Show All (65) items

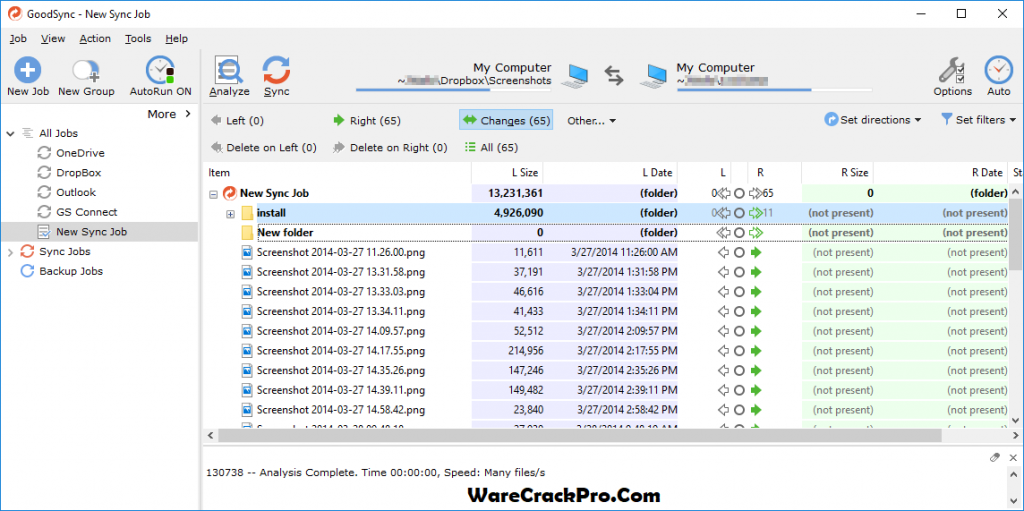coord(491,148)
